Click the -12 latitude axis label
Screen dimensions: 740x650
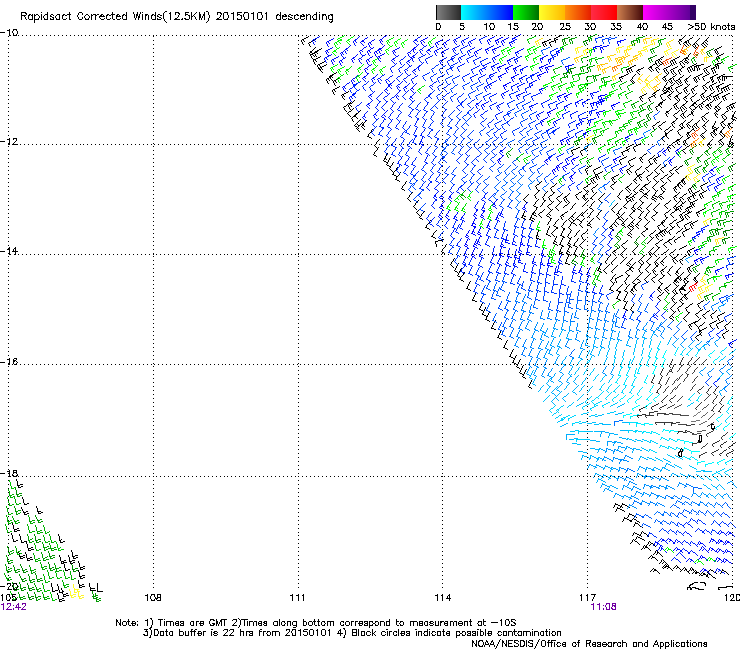9,142
